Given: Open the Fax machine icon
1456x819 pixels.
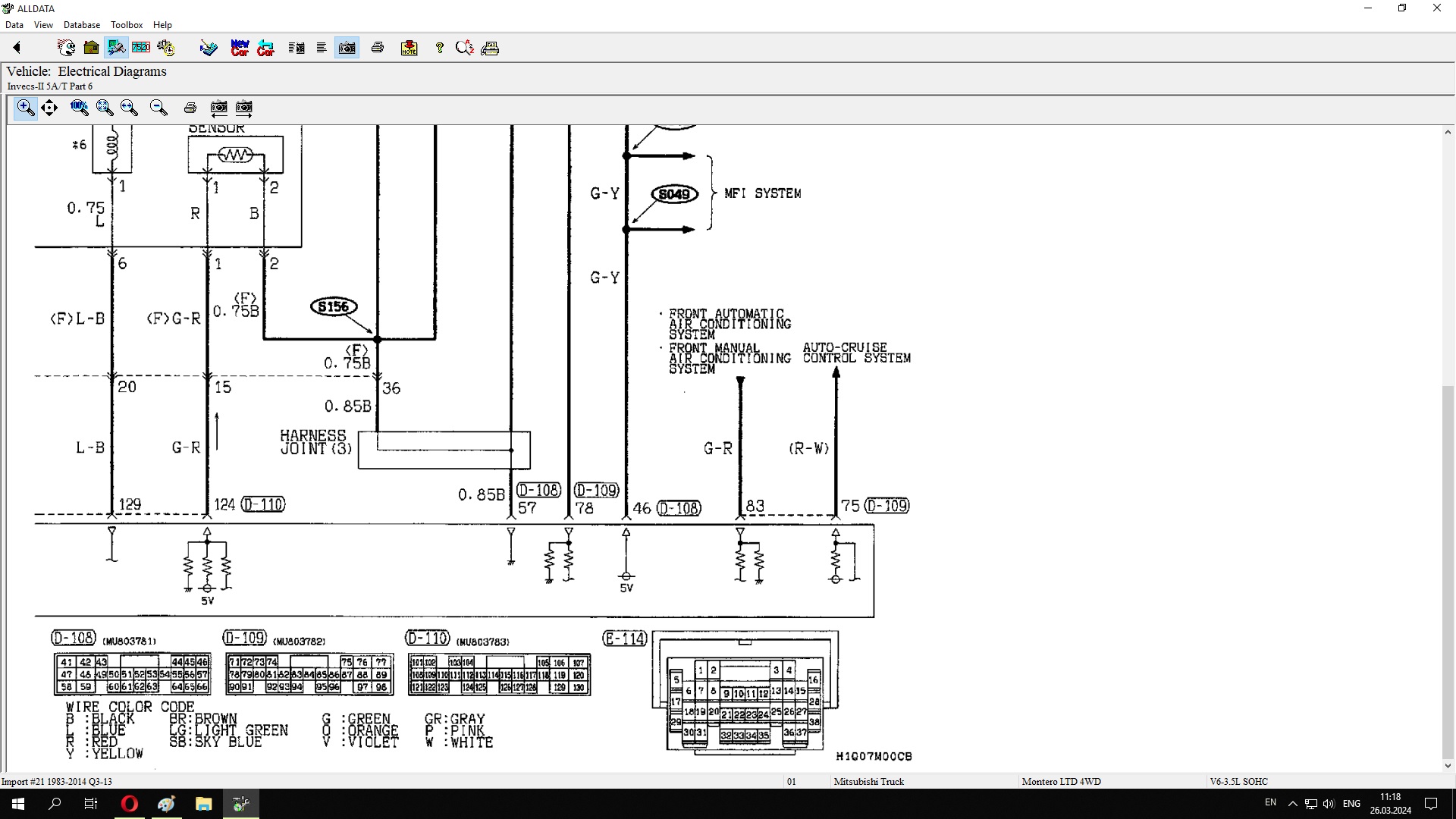Looking at the screenshot, I should 490,48.
